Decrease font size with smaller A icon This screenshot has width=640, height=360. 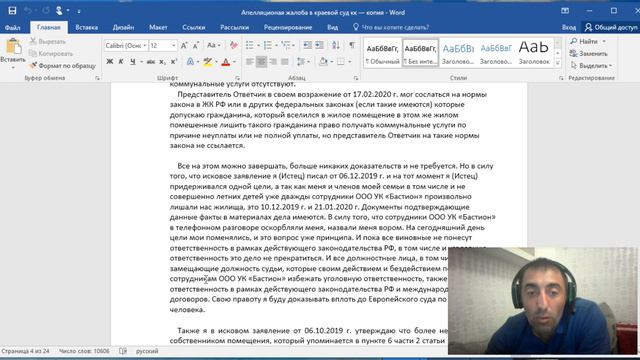tap(196, 45)
